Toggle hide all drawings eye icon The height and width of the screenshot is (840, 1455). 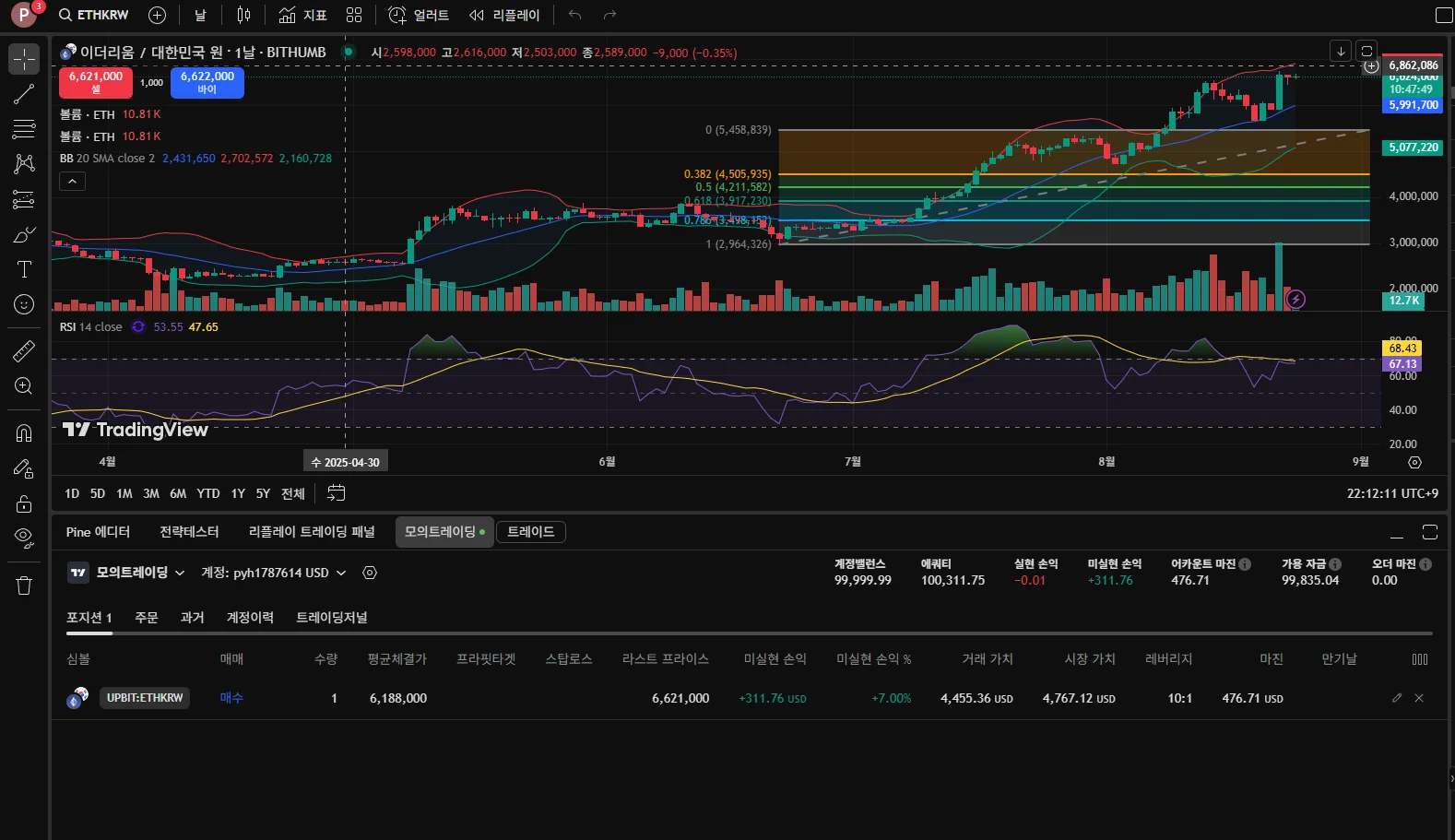(x=24, y=538)
